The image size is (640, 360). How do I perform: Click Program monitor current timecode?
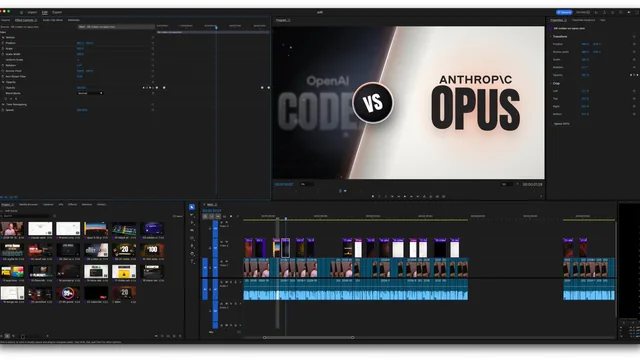coord(284,184)
